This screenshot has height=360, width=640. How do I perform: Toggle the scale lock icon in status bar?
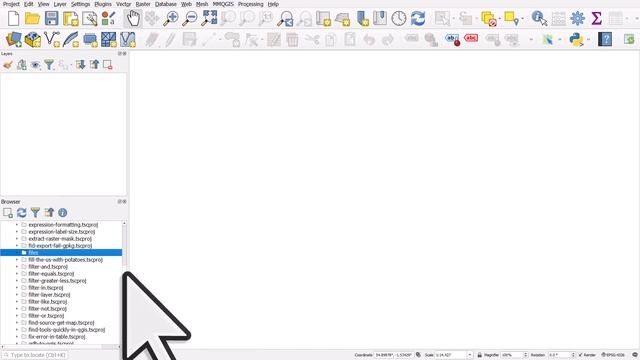pos(480,355)
